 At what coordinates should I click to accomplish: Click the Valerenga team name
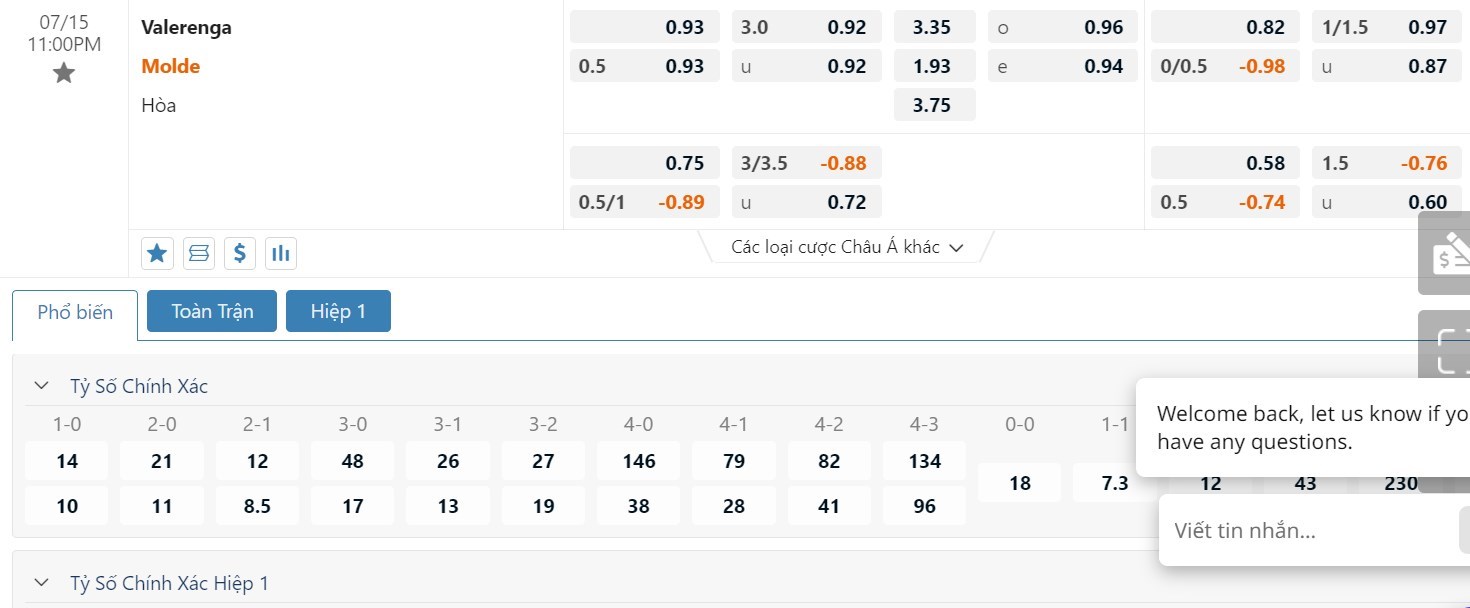186,27
